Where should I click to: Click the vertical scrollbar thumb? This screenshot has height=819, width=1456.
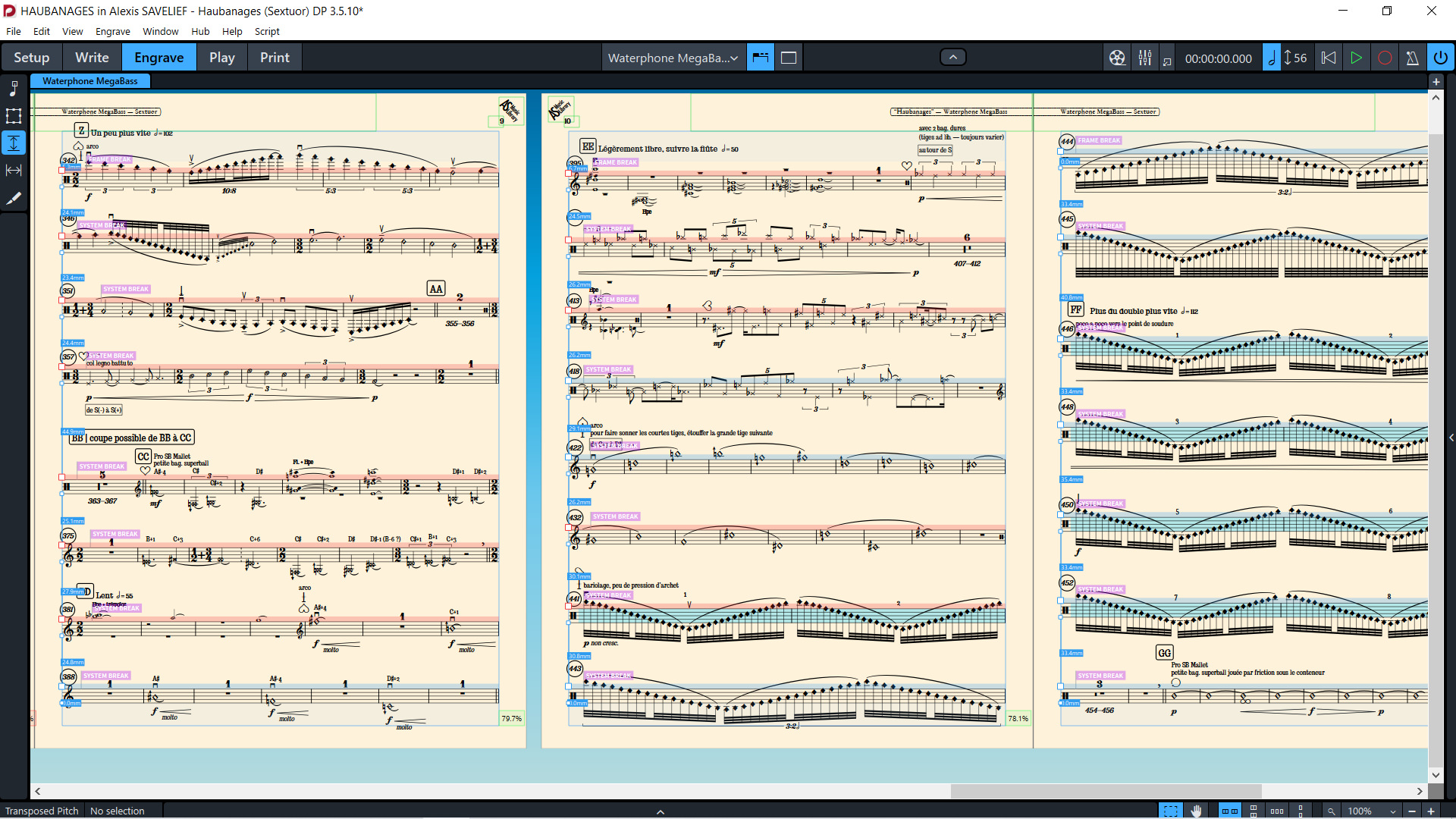[x=1436, y=450]
